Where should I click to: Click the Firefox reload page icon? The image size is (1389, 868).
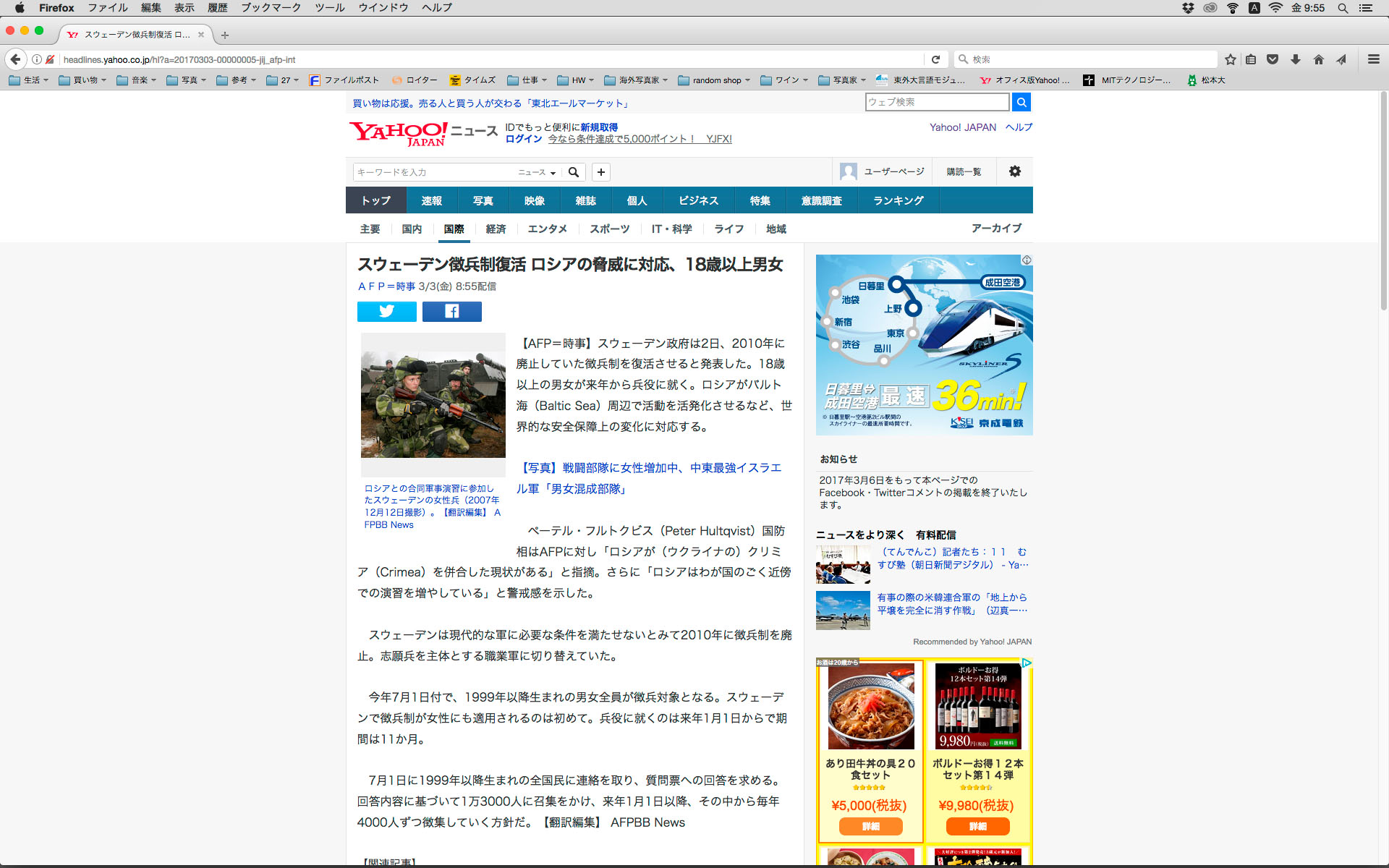[935, 59]
